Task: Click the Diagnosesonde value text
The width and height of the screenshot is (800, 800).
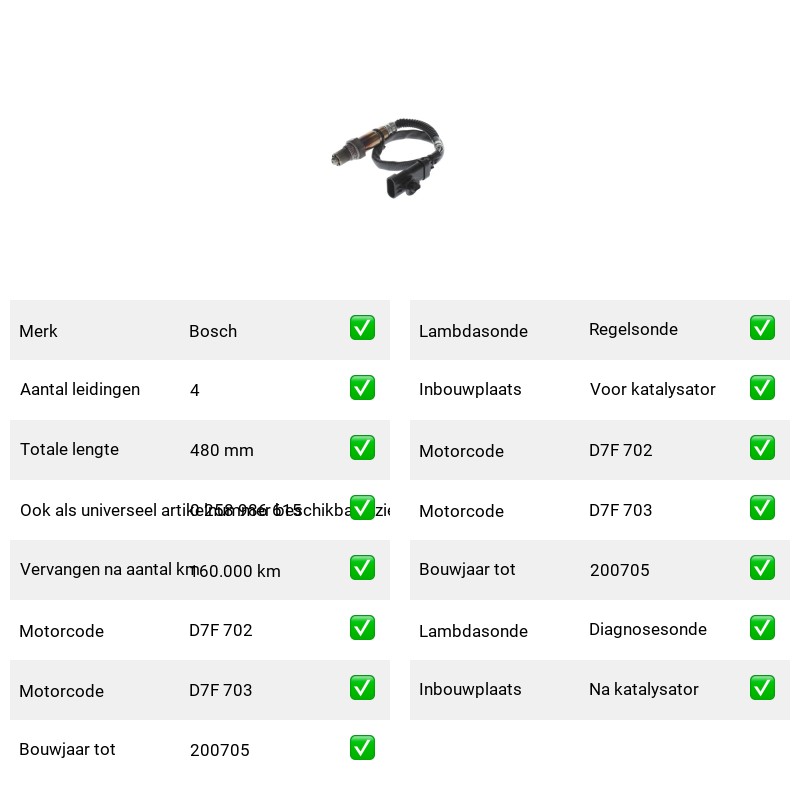Action: coord(647,630)
